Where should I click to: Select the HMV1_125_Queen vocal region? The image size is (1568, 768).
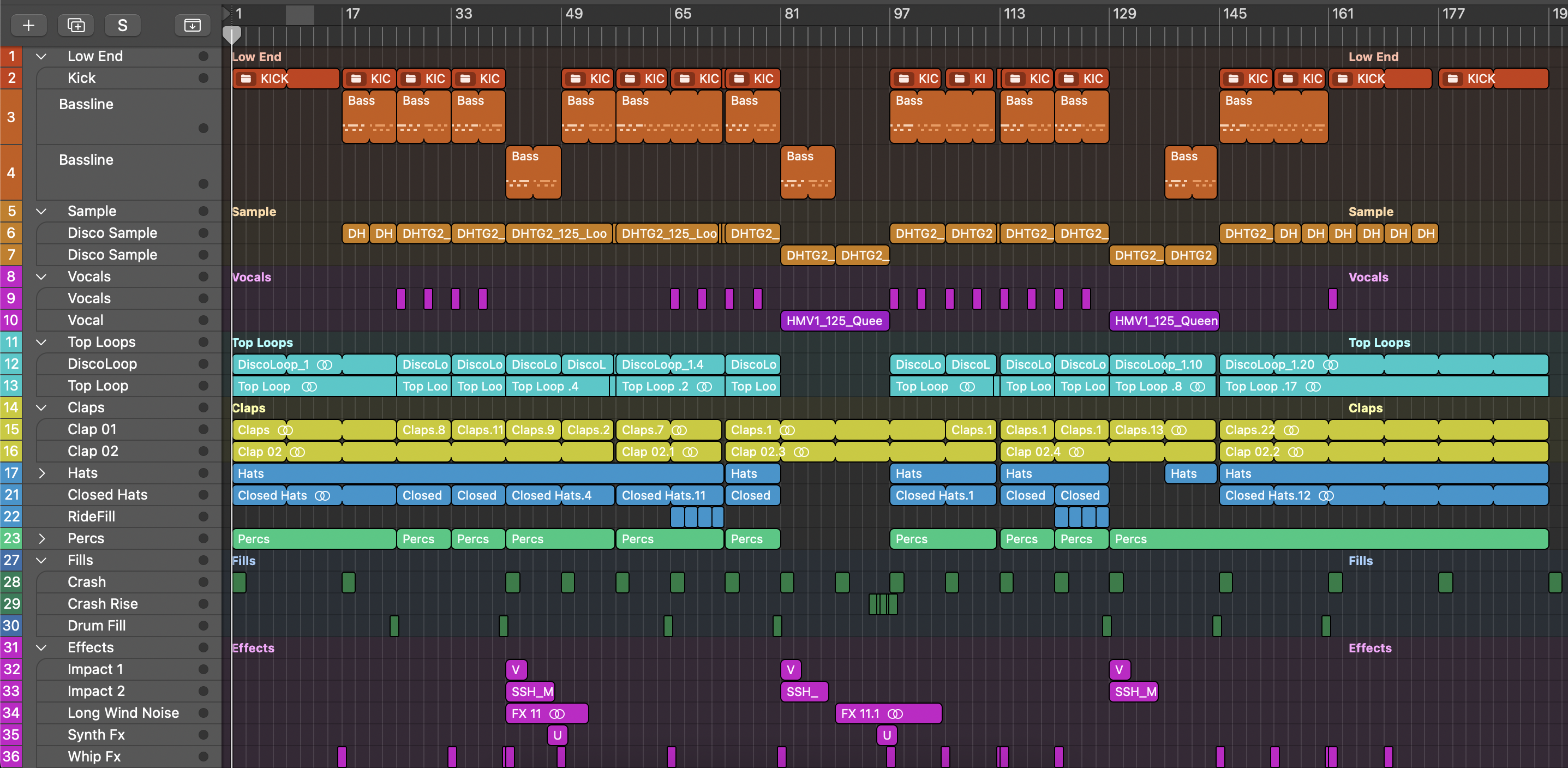click(x=1163, y=321)
